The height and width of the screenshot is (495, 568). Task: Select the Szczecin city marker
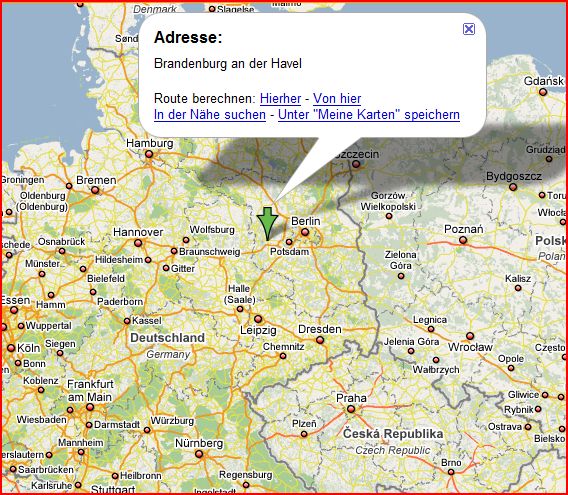356,164
